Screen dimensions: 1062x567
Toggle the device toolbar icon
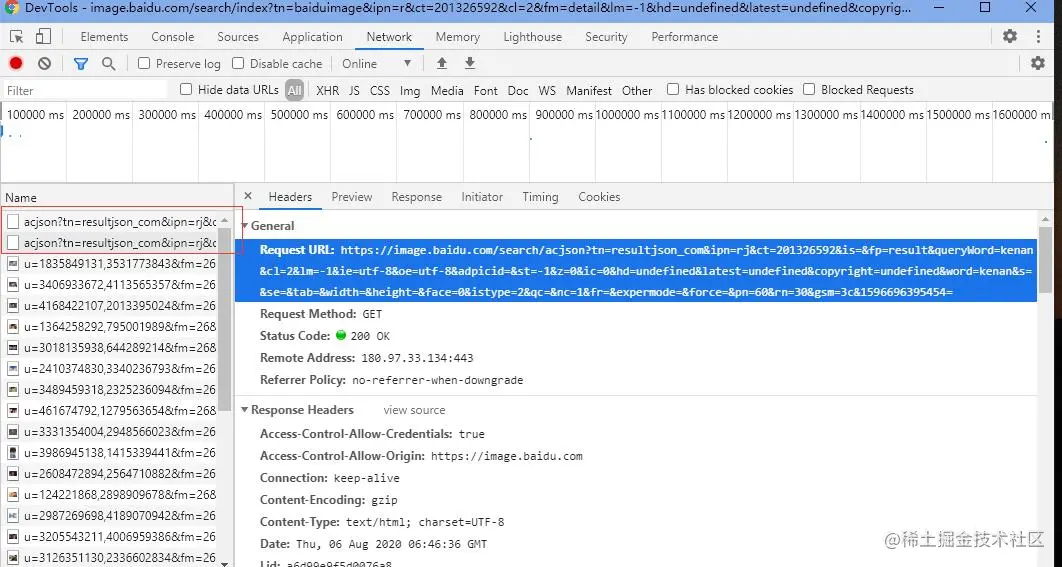pyautogui.click(x=43, y=36)
